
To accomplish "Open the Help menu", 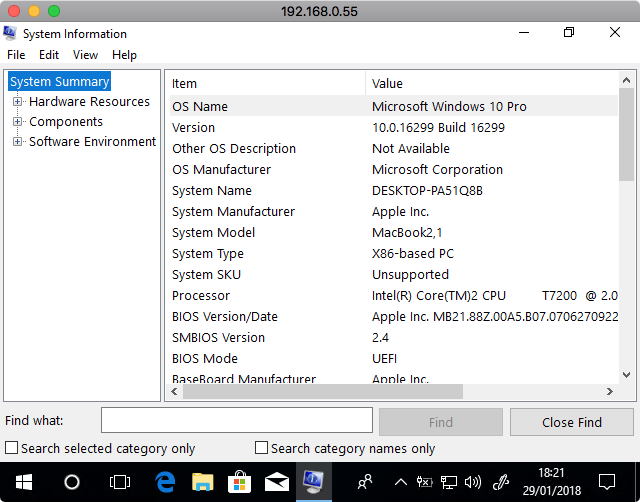I will (124, 55).
